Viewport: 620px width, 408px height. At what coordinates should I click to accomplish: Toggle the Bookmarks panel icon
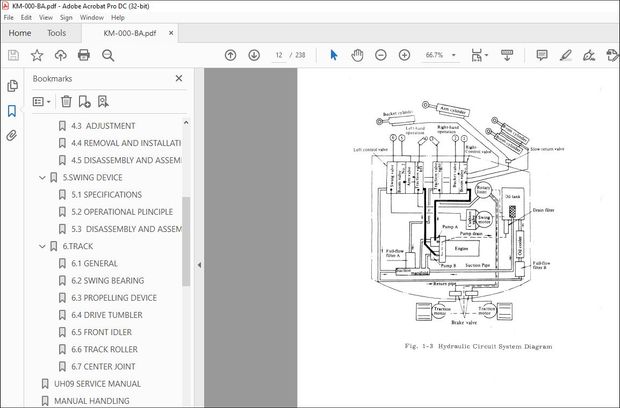click(12, 111)
